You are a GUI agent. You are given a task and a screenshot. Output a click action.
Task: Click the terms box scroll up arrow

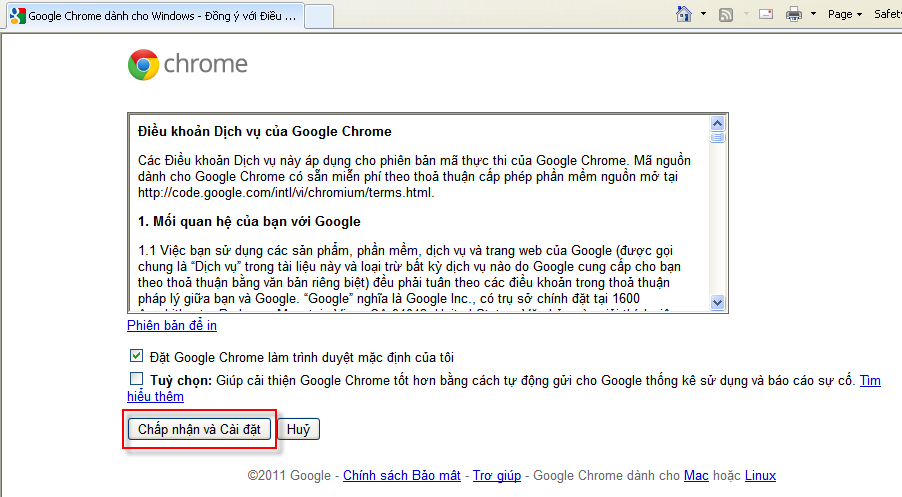718,123
